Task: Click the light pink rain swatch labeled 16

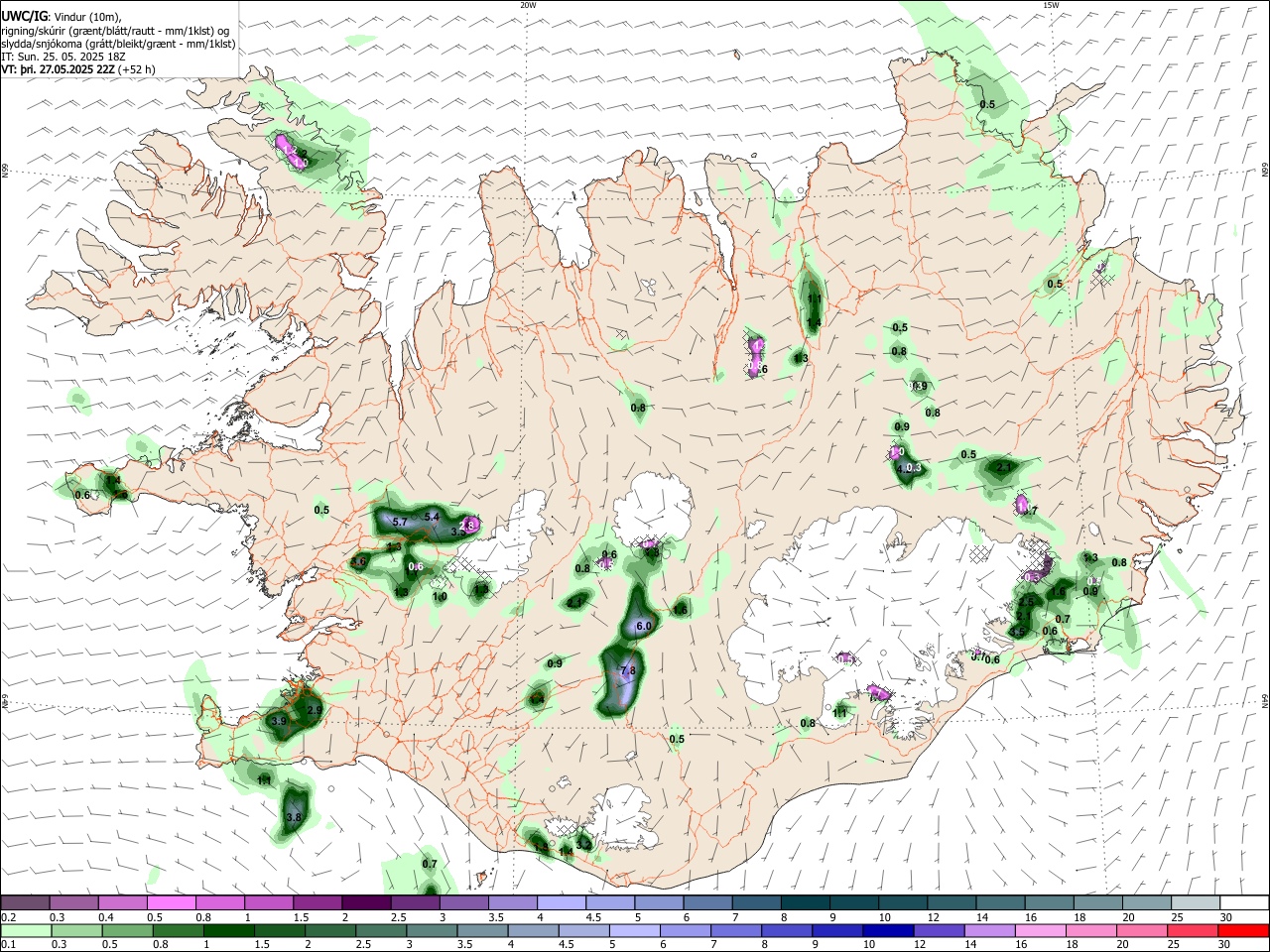Action: click(1041, 930)
